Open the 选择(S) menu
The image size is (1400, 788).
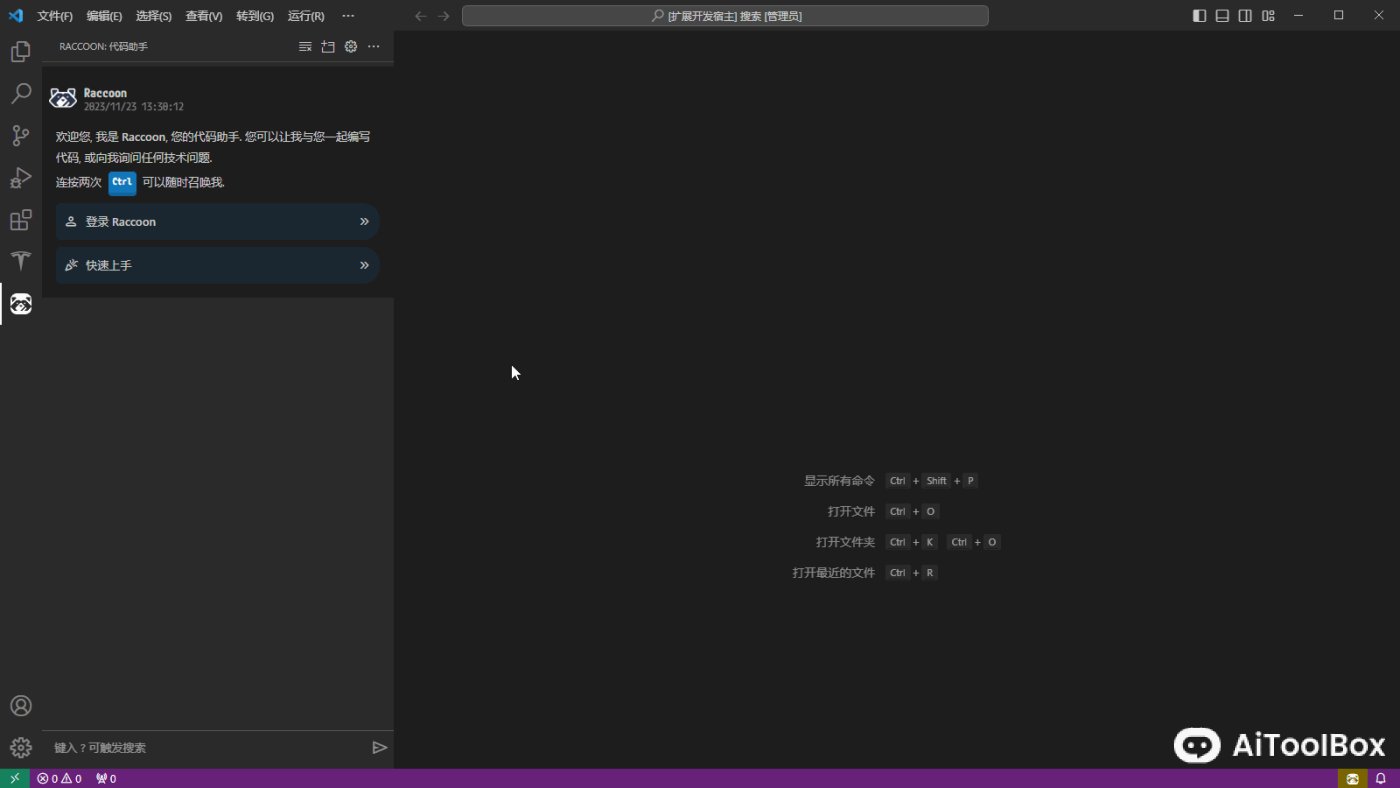point(154,16)
